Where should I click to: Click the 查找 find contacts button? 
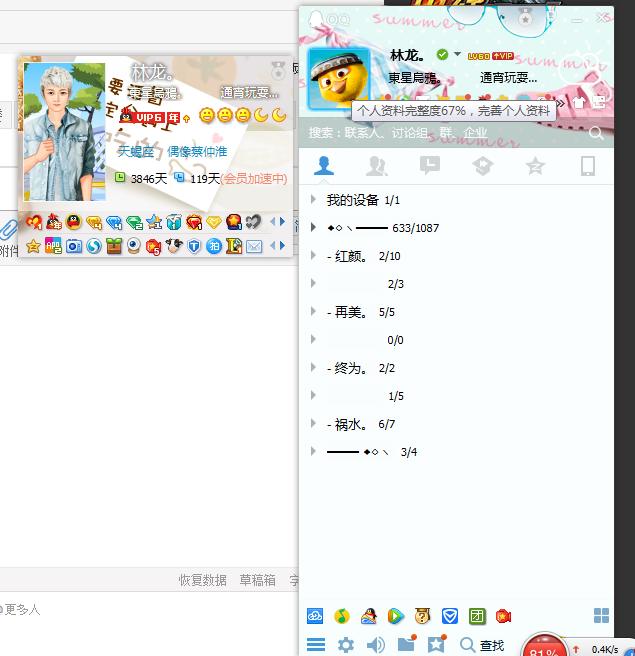point(482,645)
